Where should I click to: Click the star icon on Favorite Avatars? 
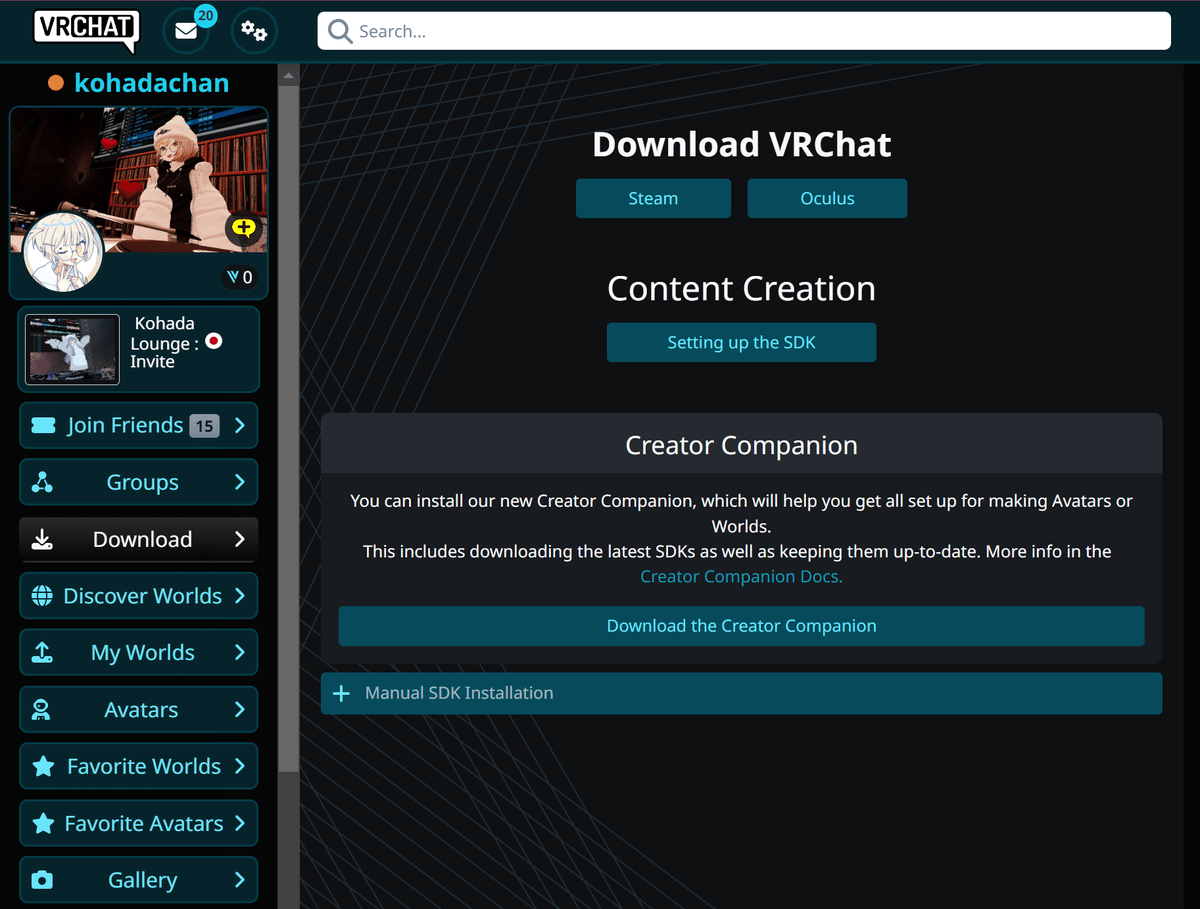(43, 824)
